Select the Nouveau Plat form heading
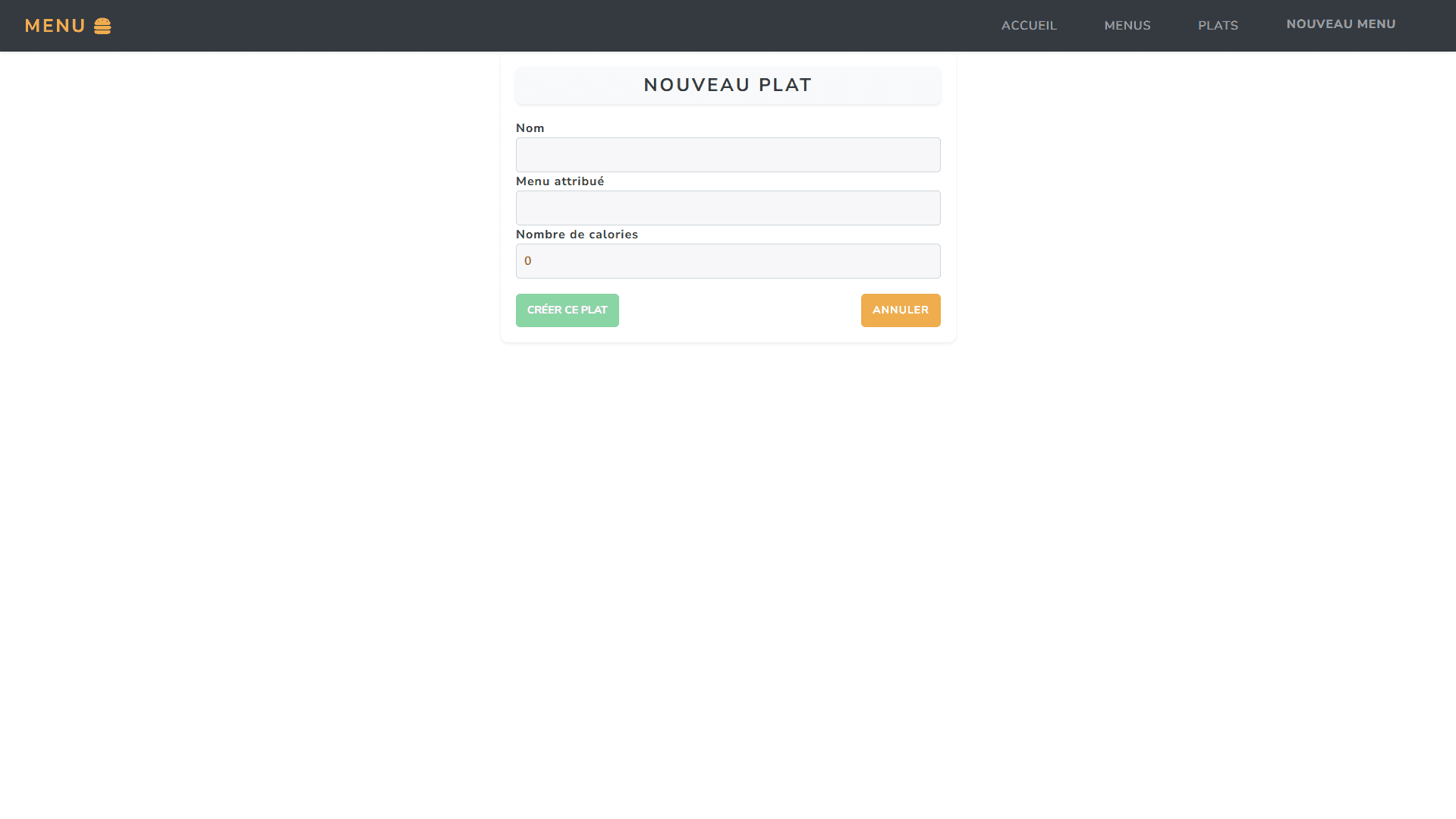This screenshot has width=1456, height=819. [728, 85]
